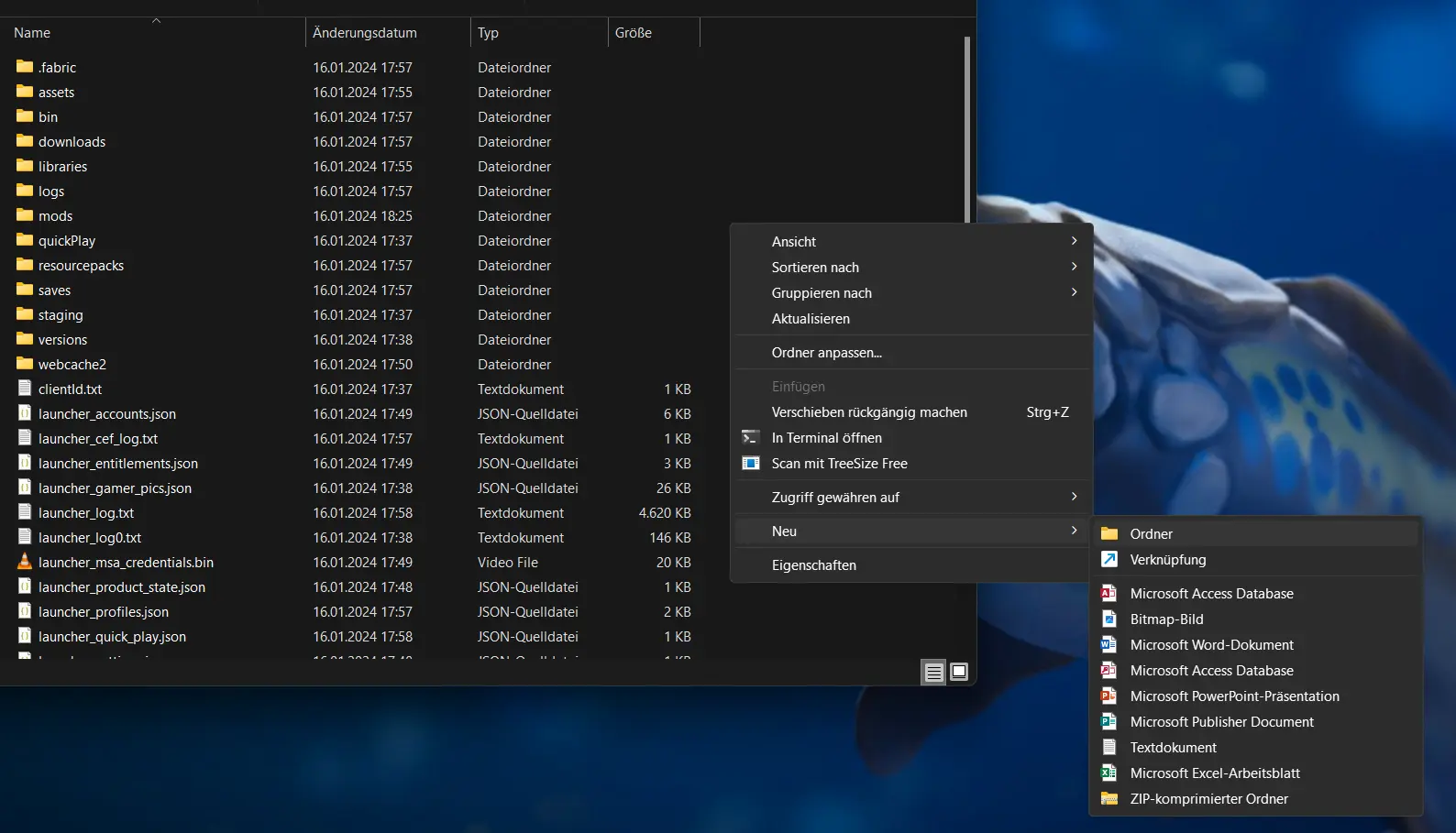Click the Größe column header
Screen dimensions: 1456x833
pyautogui.click(x=634, y=33)
